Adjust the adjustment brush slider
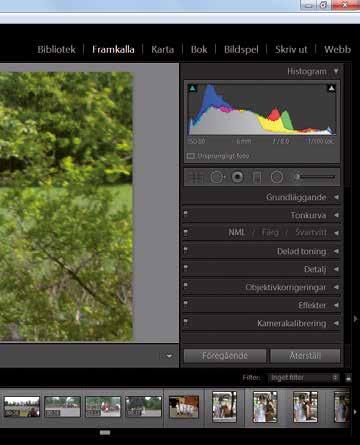This screenshot has width=360, height=445. (315, 177)
